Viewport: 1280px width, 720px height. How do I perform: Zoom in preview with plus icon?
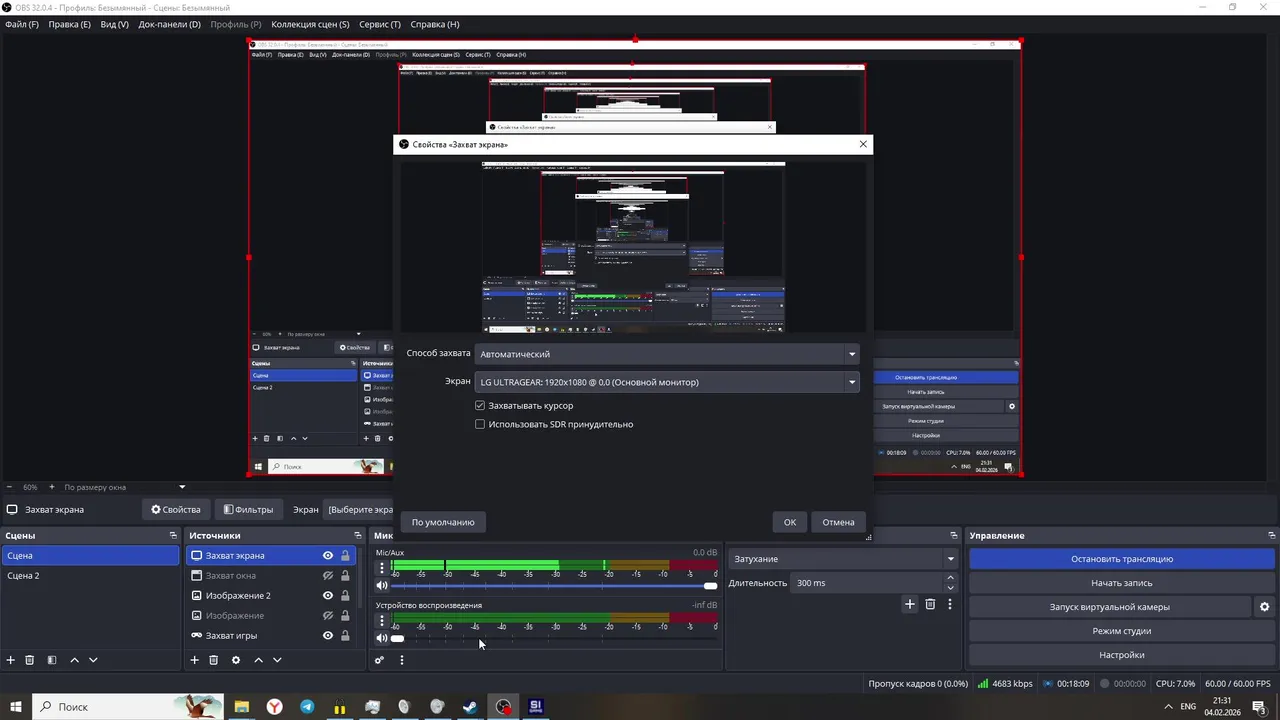(x=53, y=487)
